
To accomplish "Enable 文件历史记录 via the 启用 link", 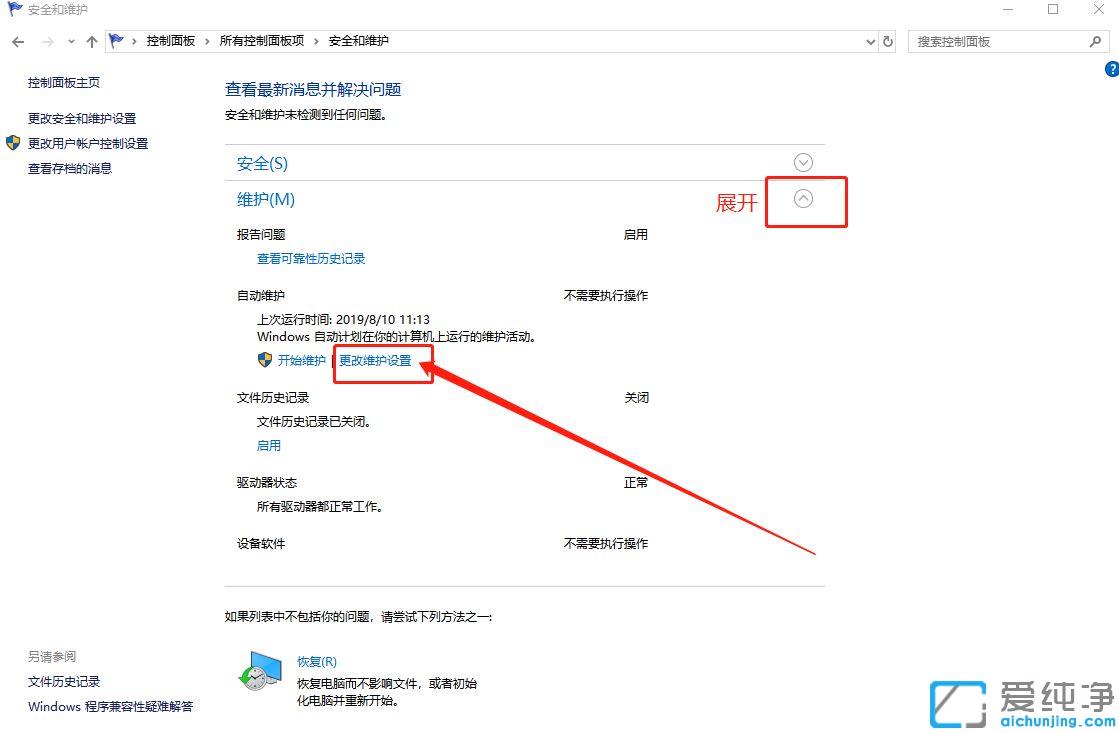I will coord(268,445).
